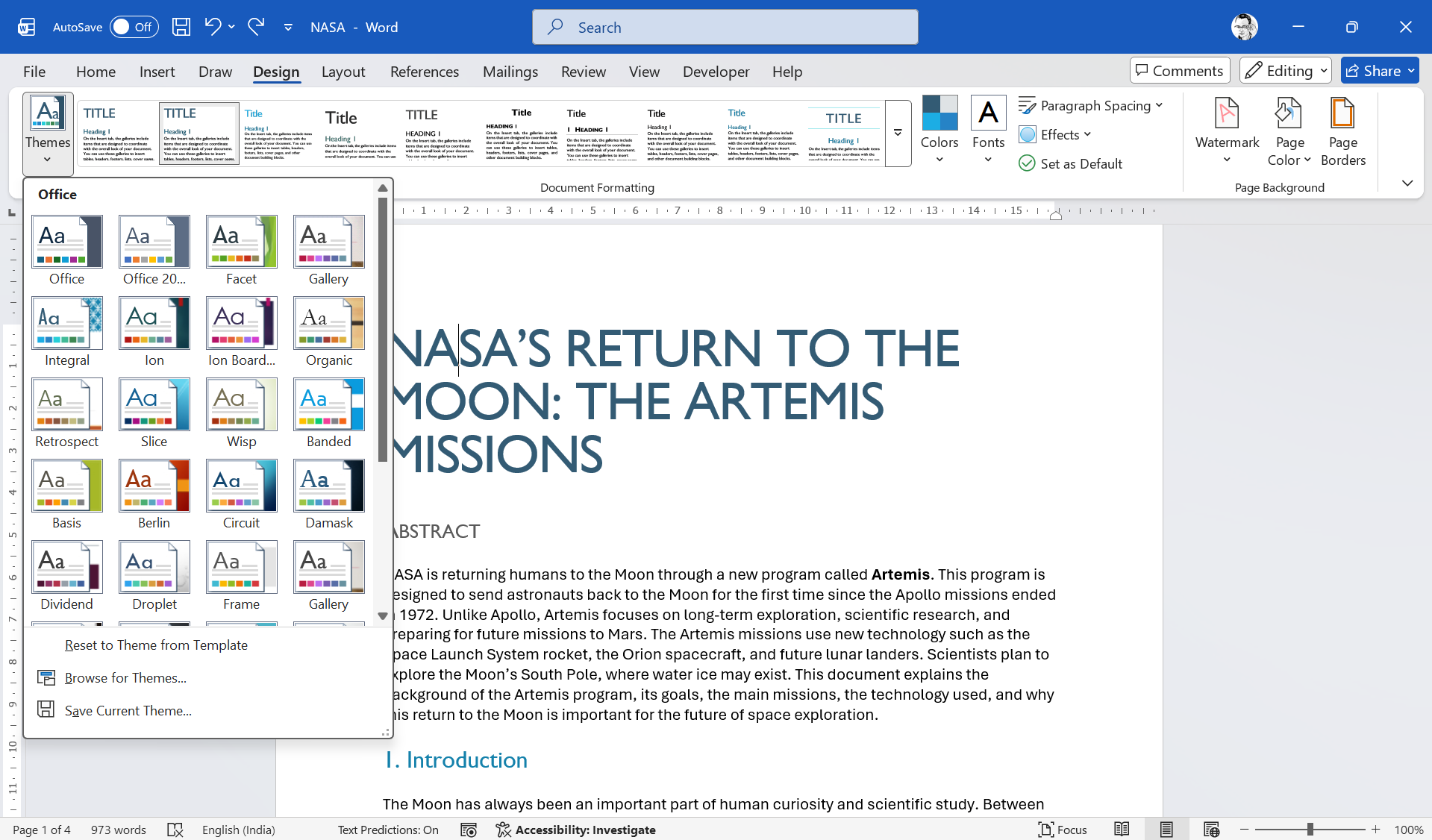This screenshot has width=1432, height=840.
Task: Switch to the Insert tab
Action: [x=157, y=72]
